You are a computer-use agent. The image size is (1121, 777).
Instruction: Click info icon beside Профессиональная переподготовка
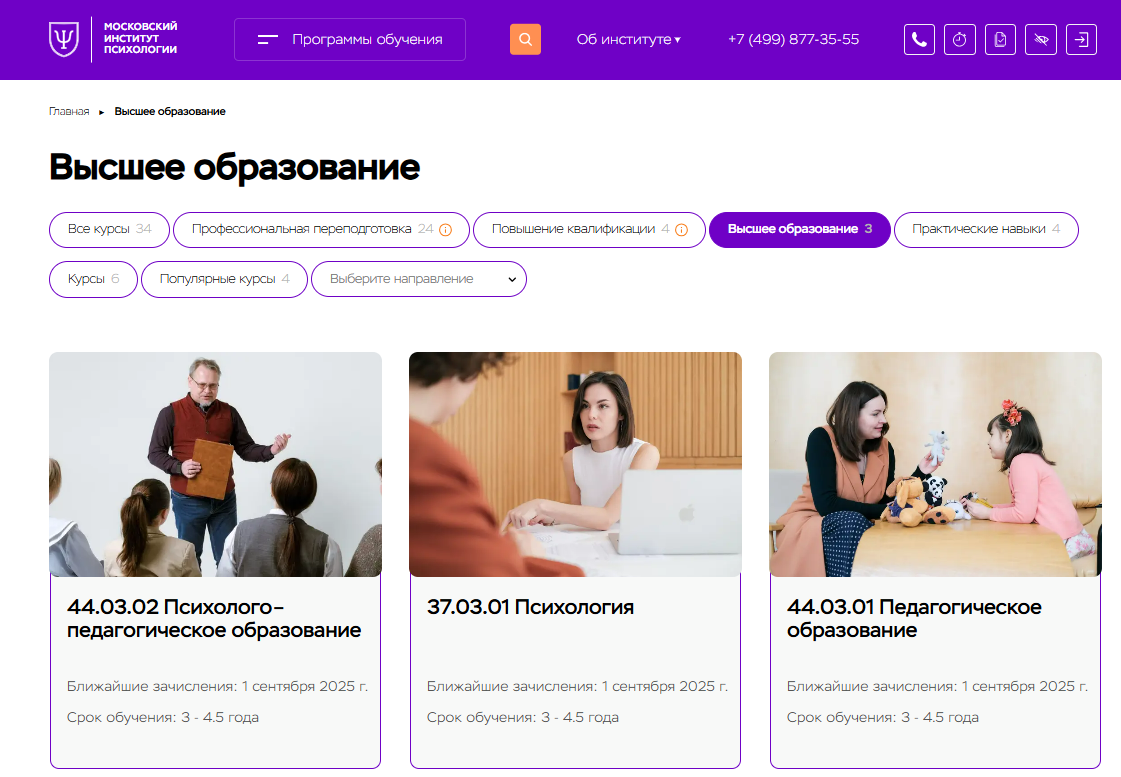pyautogui.click(x=445, y=229)
